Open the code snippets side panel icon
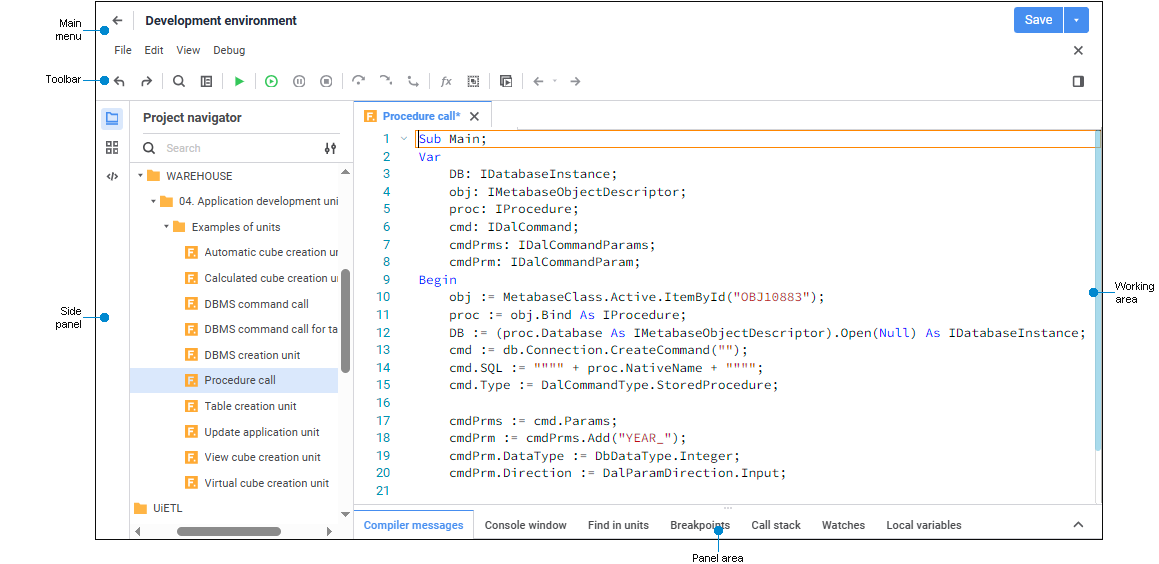 (x=112, y=176)
